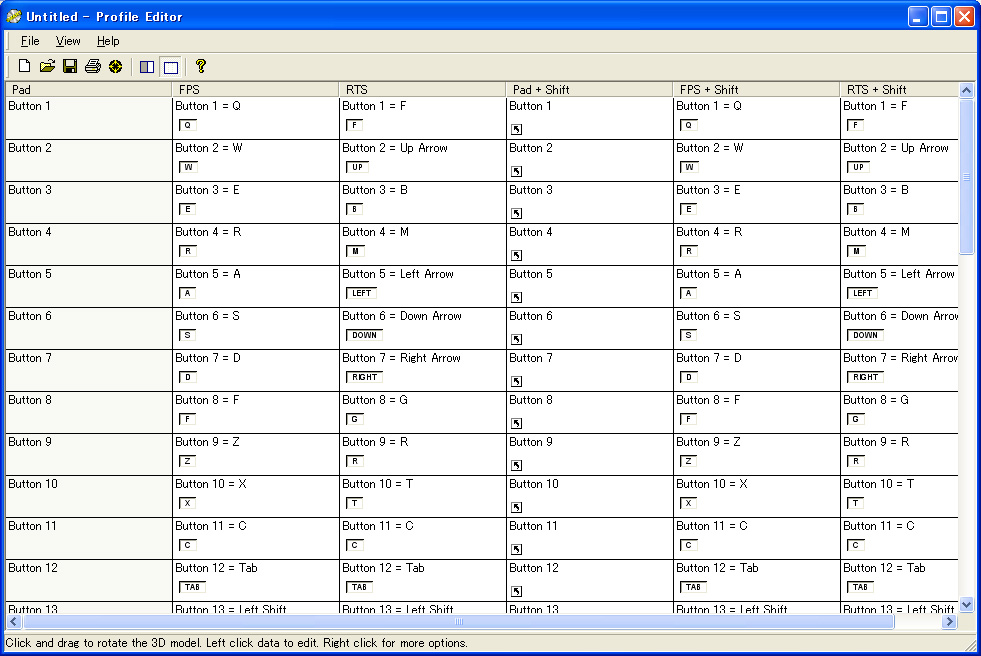Viewport: 981px width, 656px height.
Task: Select the single pane grid view icon
Action: [x=170, y=67]
